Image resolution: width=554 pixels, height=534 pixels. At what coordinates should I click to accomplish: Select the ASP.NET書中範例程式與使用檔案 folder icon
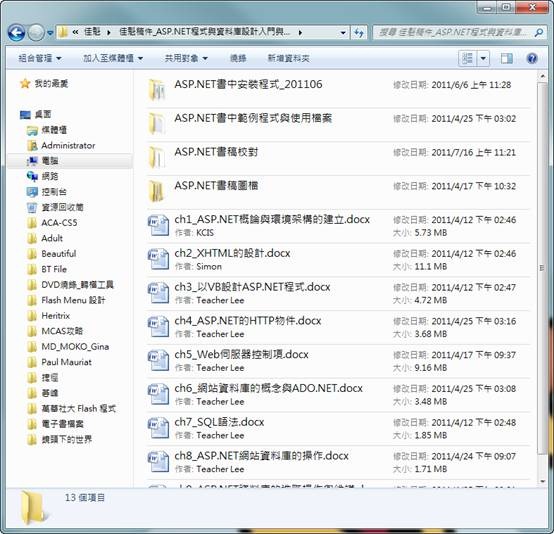tap(156, 123)
